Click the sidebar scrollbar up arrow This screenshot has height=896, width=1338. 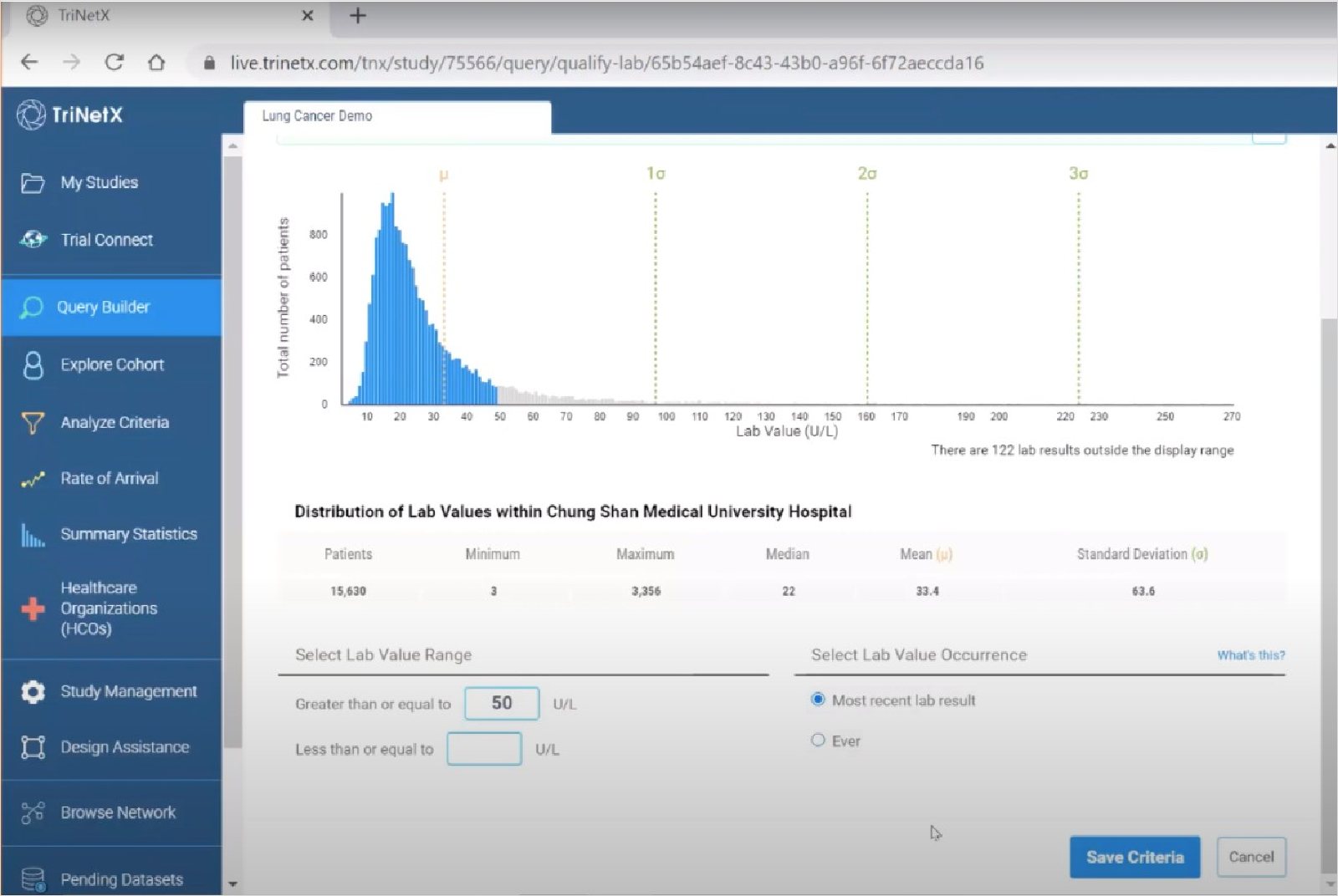(232, 146)
